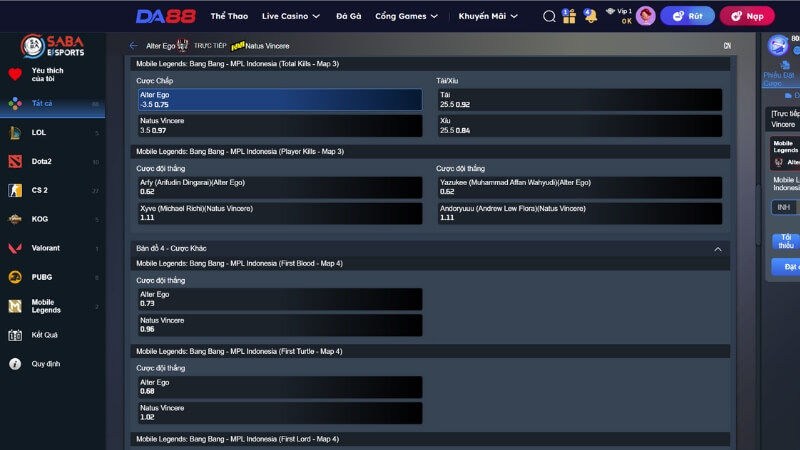
Task: Select the Dota2 game icon
Action: coord(15,161)
